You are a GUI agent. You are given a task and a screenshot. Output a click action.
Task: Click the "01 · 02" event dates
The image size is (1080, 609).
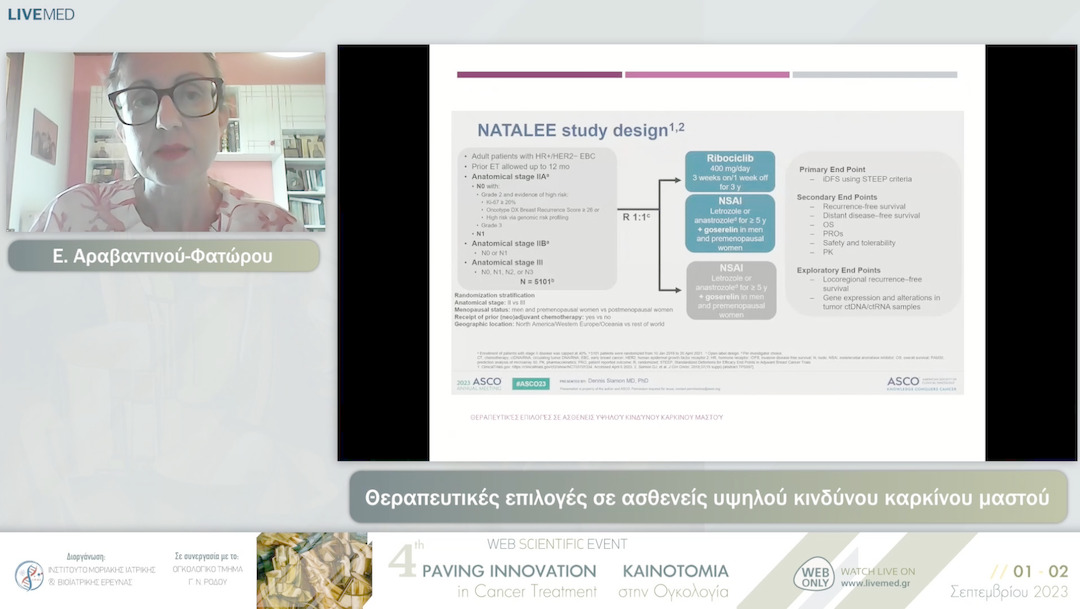coord(1040,571)
